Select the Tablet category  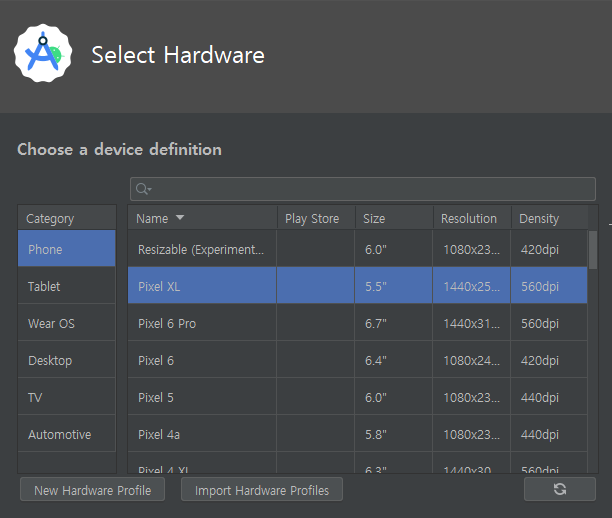click(67, 285)
